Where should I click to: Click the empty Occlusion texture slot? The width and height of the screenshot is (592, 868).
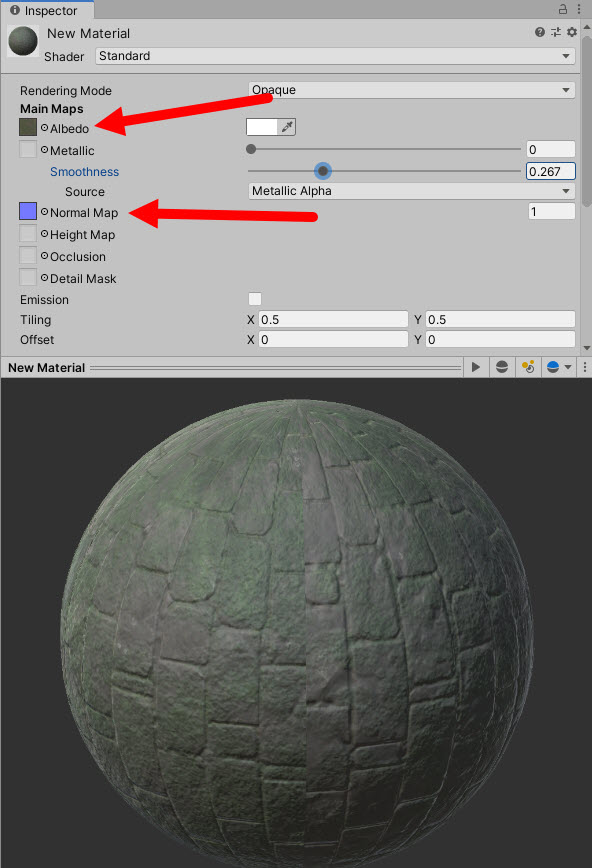pos(28,256)
